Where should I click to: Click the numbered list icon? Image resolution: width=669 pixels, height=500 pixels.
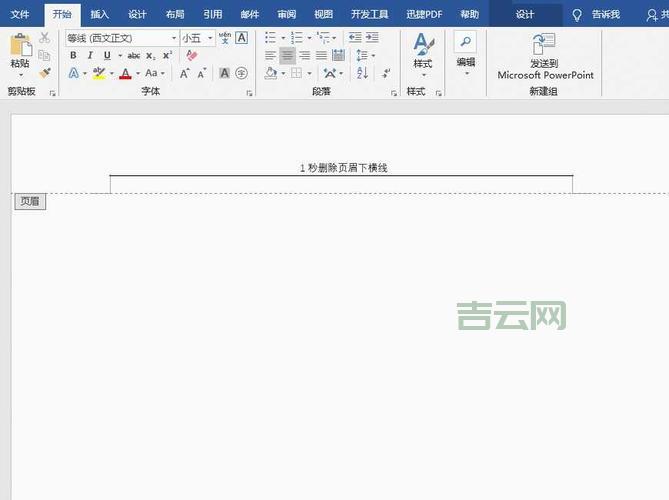(x=297, y=38)
